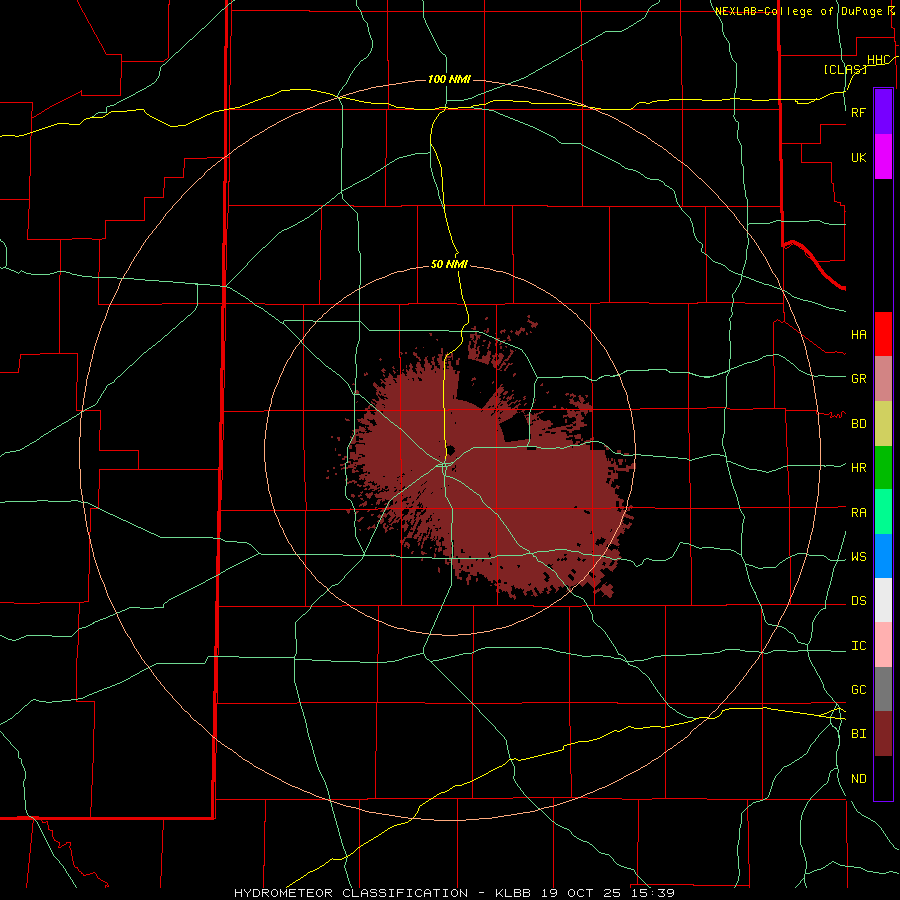The height and width of the screenshot is (900, 900).
Task: Click the white DS legend color swatch
Action: point(883,600)
